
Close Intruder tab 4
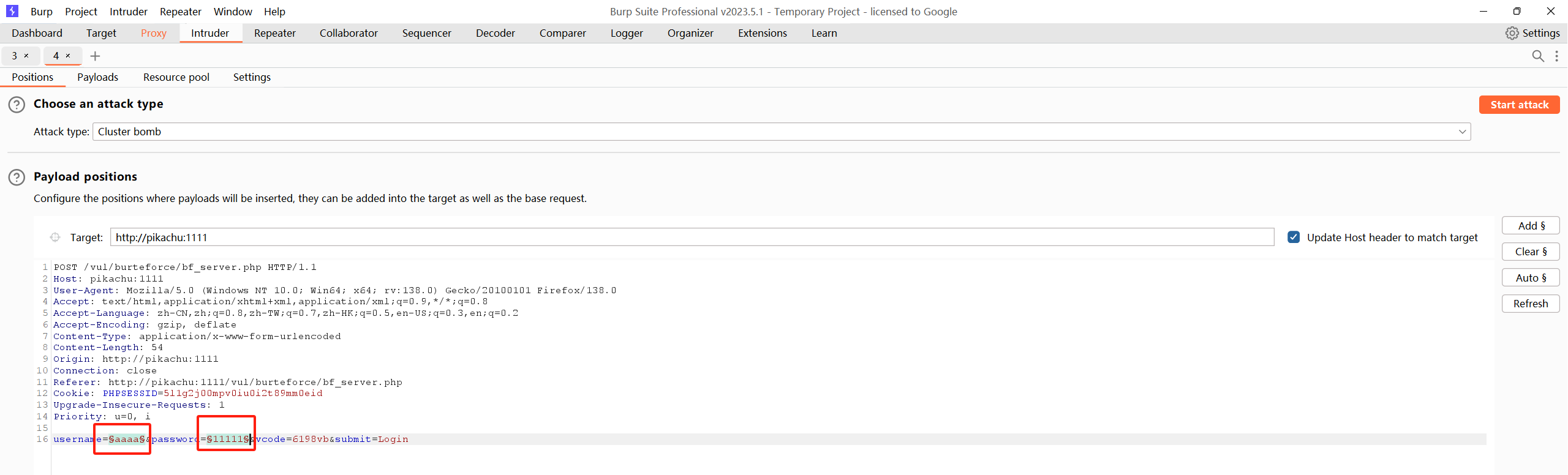pyautogui.click(x=68, y=56)
